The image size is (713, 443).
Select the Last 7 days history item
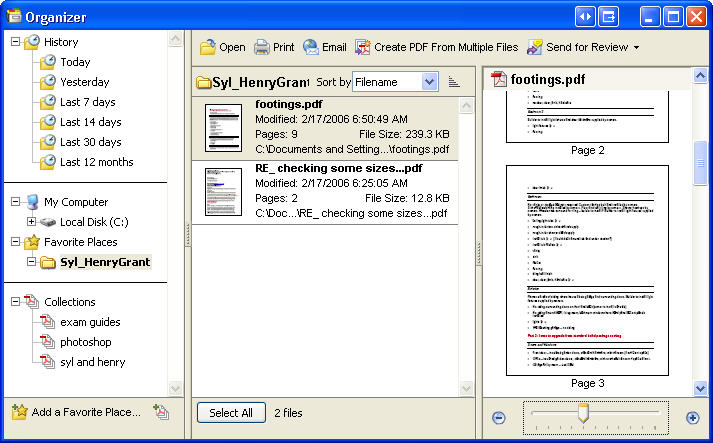tap(87, 102)
